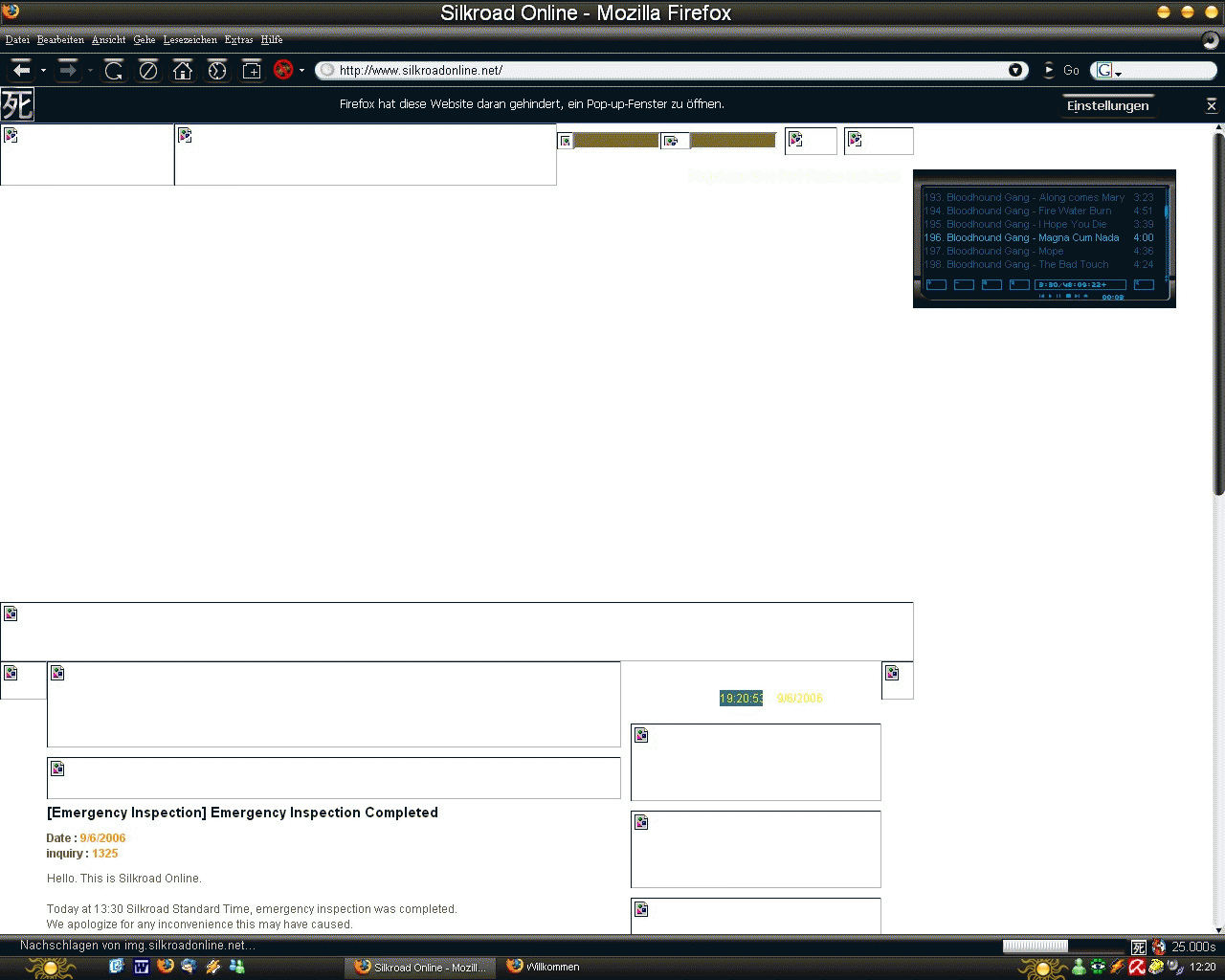Open the sun-shaped Start button

(x=50, y=968)
